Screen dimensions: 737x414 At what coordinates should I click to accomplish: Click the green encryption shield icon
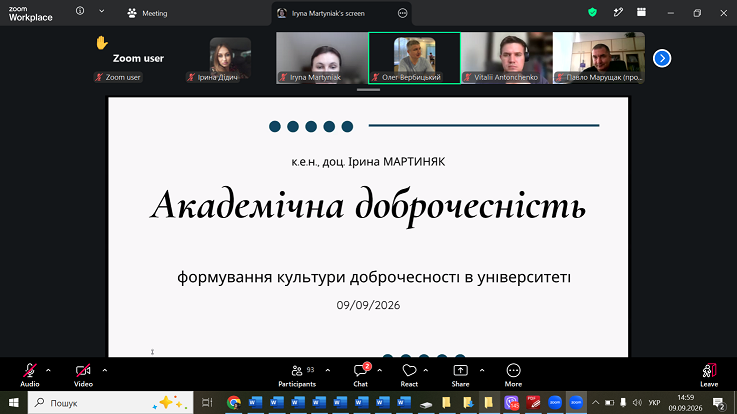[x=592, y=13]
